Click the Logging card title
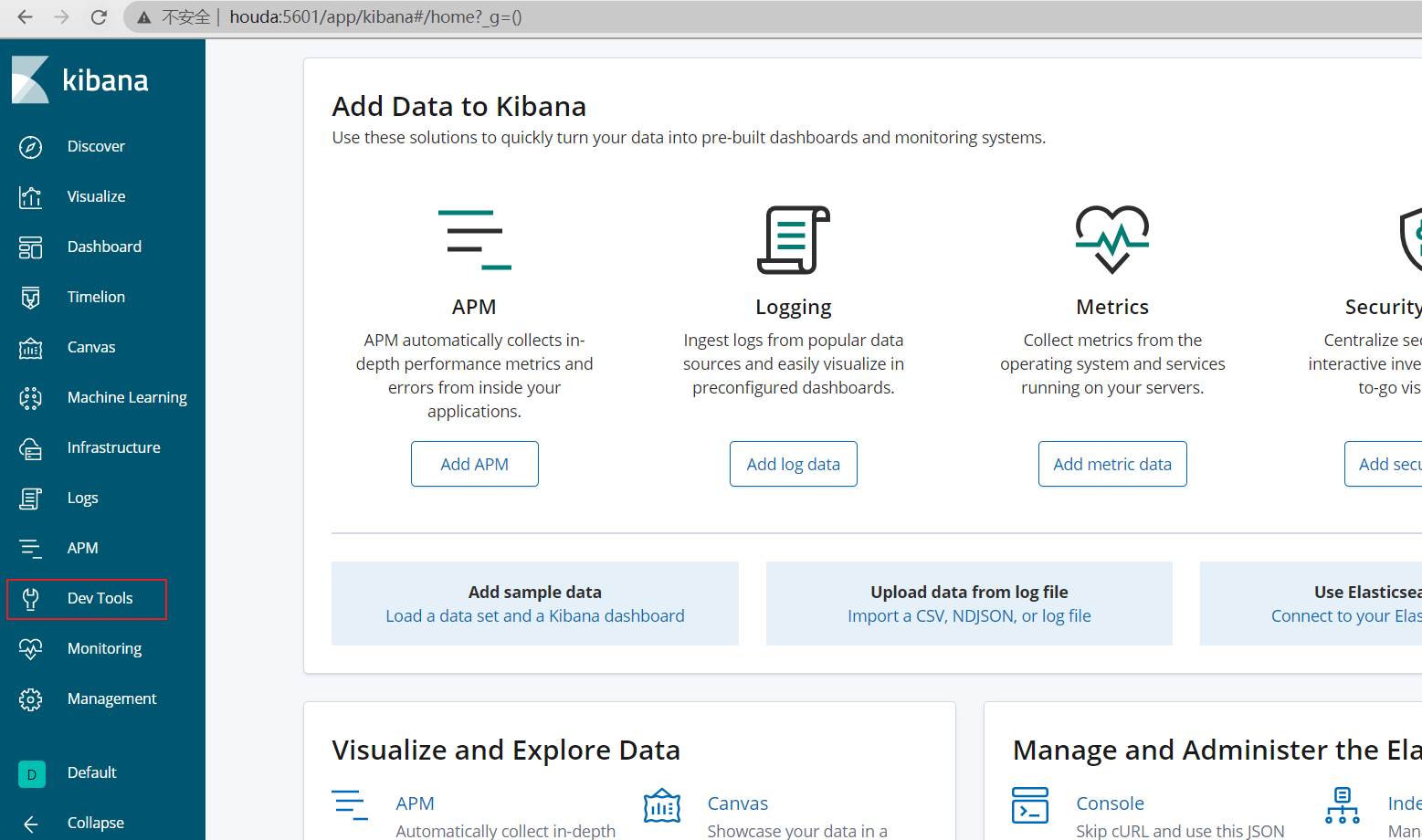Screen dimensions: 1422x840 (x=793, y=308)
